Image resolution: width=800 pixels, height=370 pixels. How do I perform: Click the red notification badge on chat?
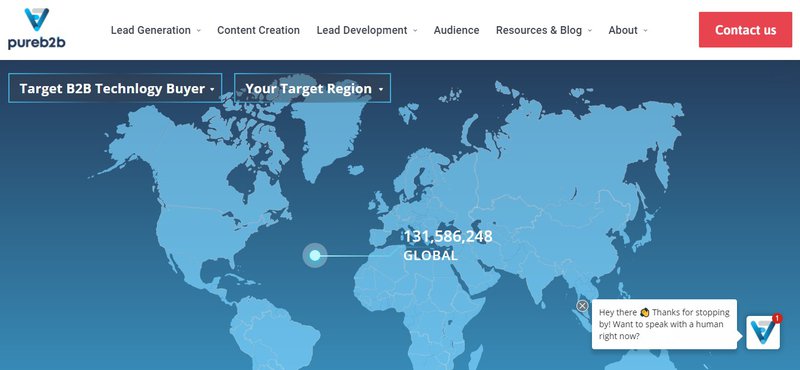tap(777, 318)
